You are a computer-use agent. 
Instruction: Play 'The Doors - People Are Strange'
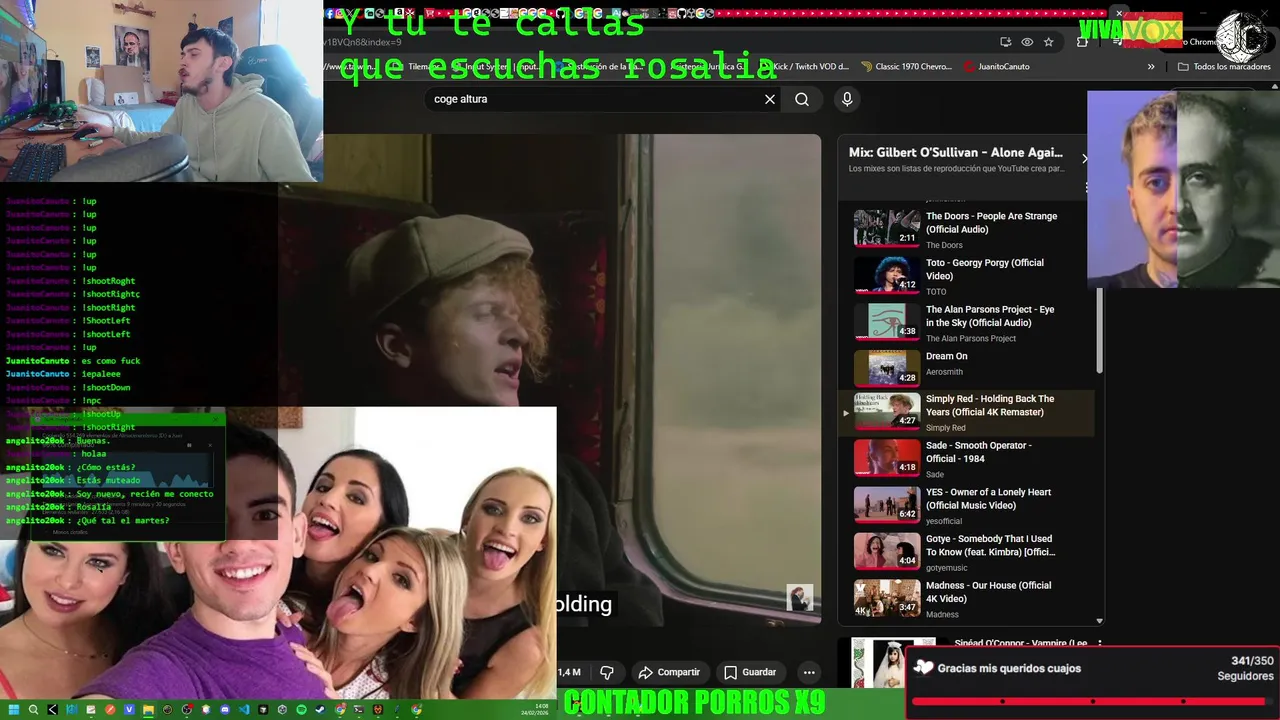coord(990,223)
